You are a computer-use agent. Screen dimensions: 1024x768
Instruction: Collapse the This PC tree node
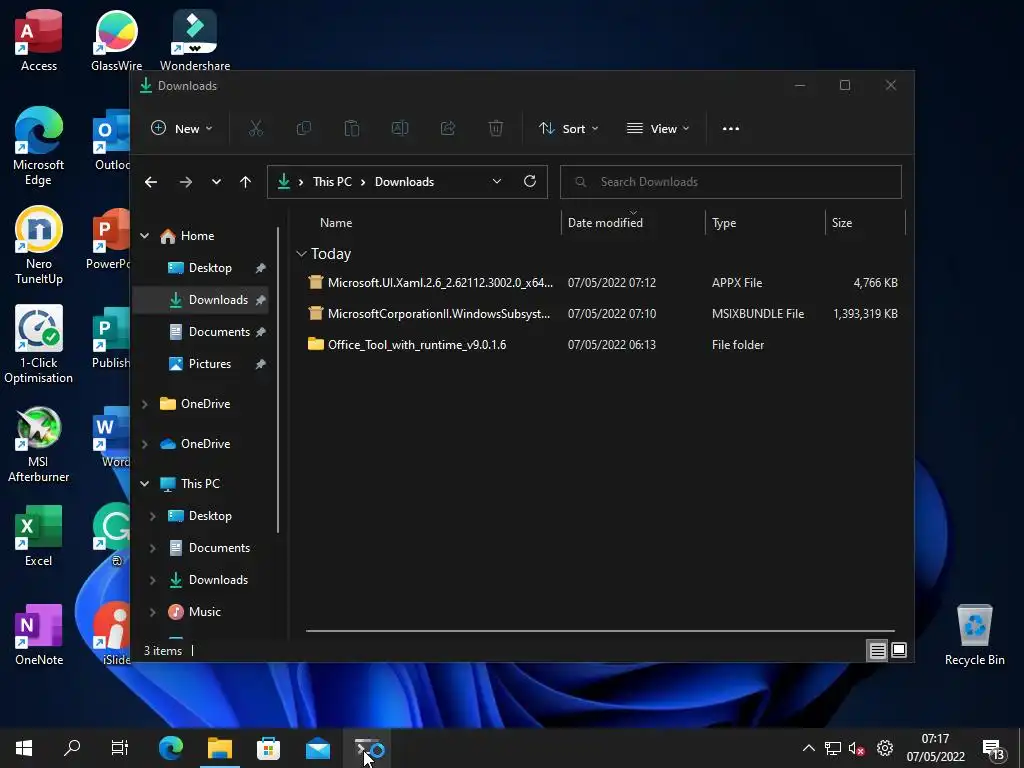pyautogui.click(x=144, y=484)
